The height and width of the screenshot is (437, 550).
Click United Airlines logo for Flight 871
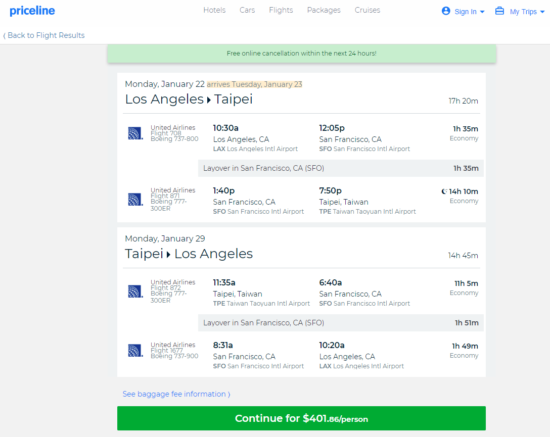(135, 199)
